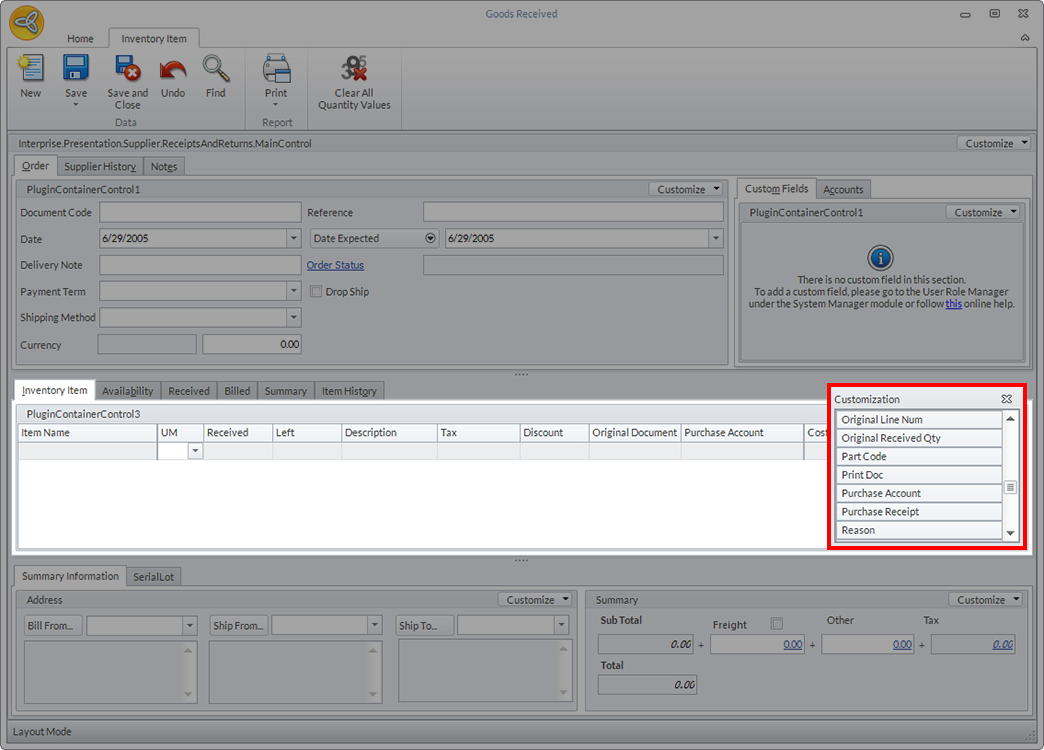
Task: Click the application logo orb
Action: pos(26,21)
